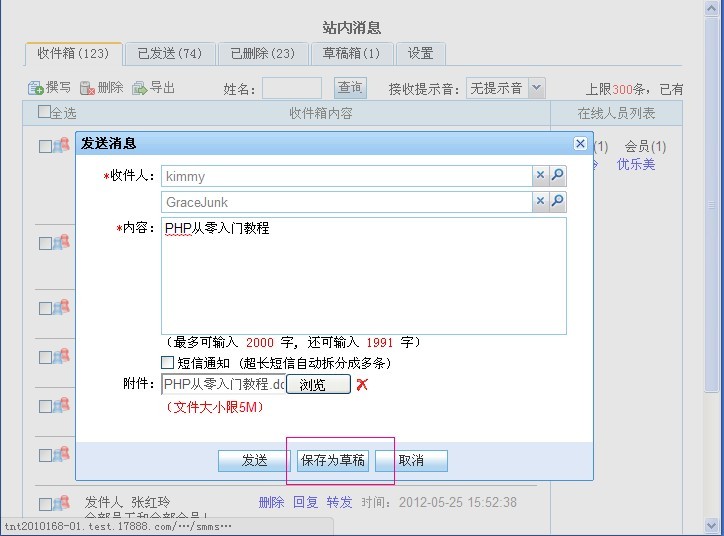Click the search icon beside GraceJunk recipient
This screenshot has width=724, height=536.
coord(558,201)
